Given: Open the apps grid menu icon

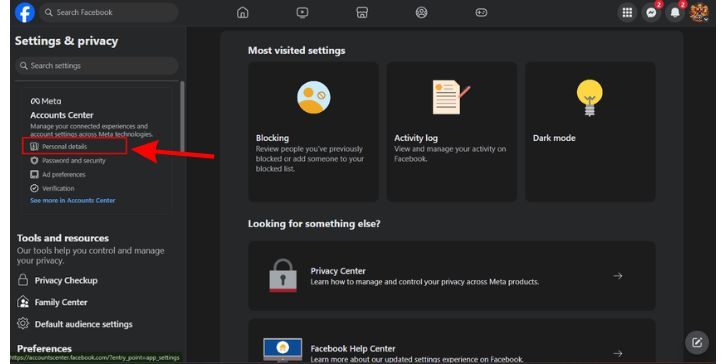Looking at the screenshot, I should pos(627,13).
